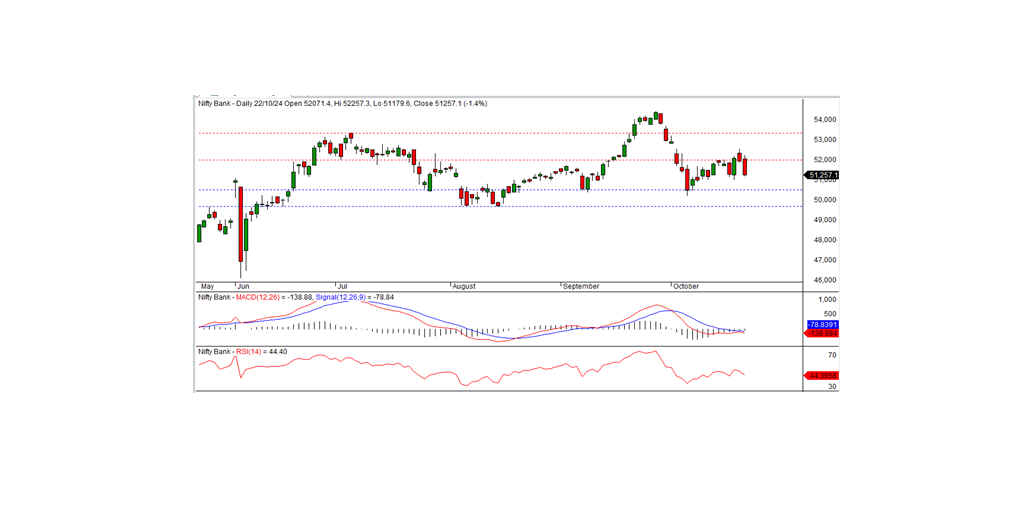
Task: Click the Nifty Bank RSI(14) = 44.40 label
Action: click(243, 352)
